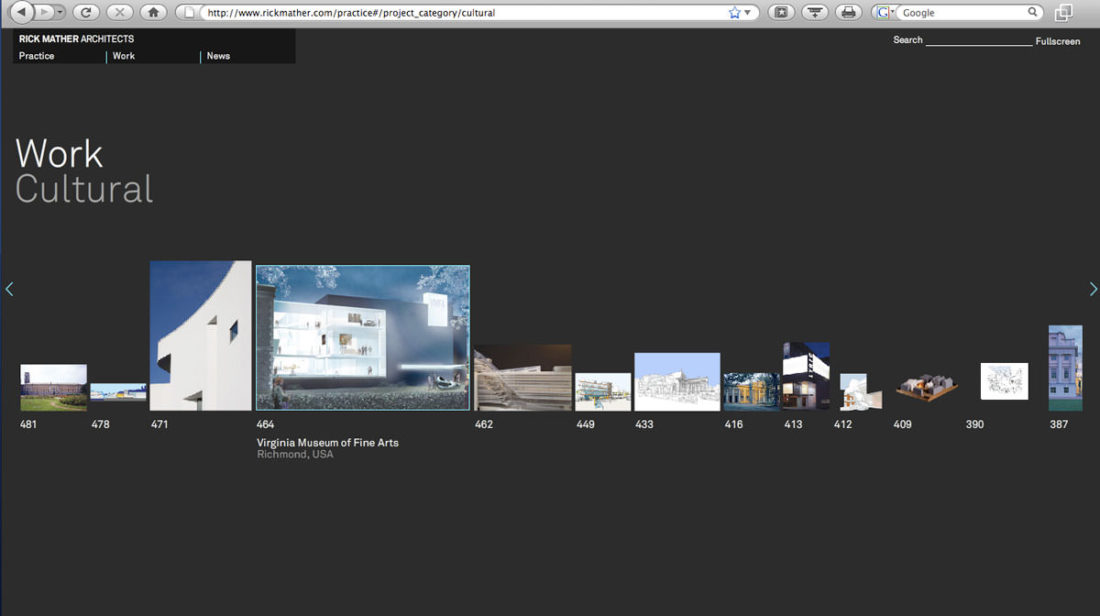This screenshot has height=616, width=1100.
Task: Open the bookmarks toolbar button
Action: click(781, 12)
